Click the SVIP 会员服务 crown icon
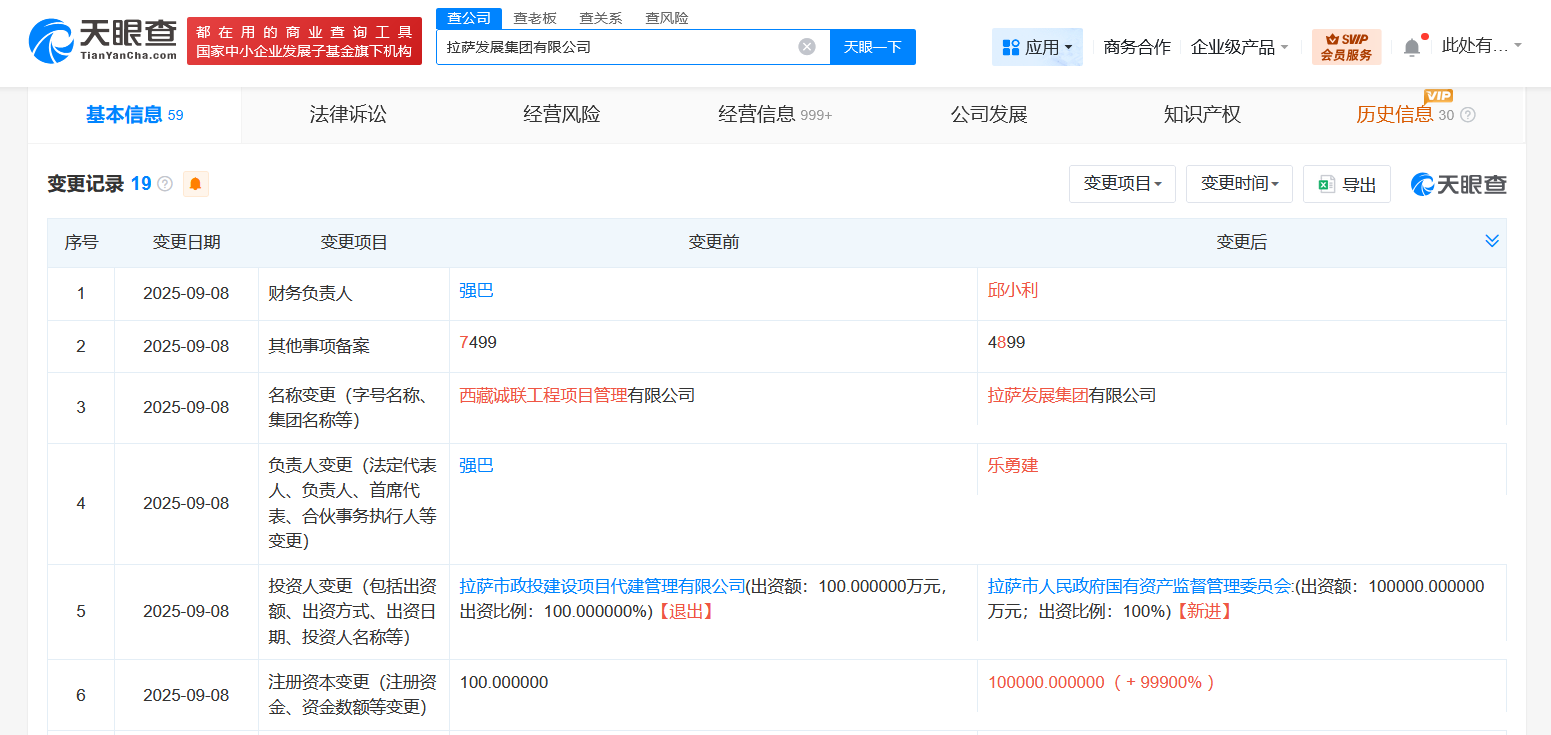 1330,40
